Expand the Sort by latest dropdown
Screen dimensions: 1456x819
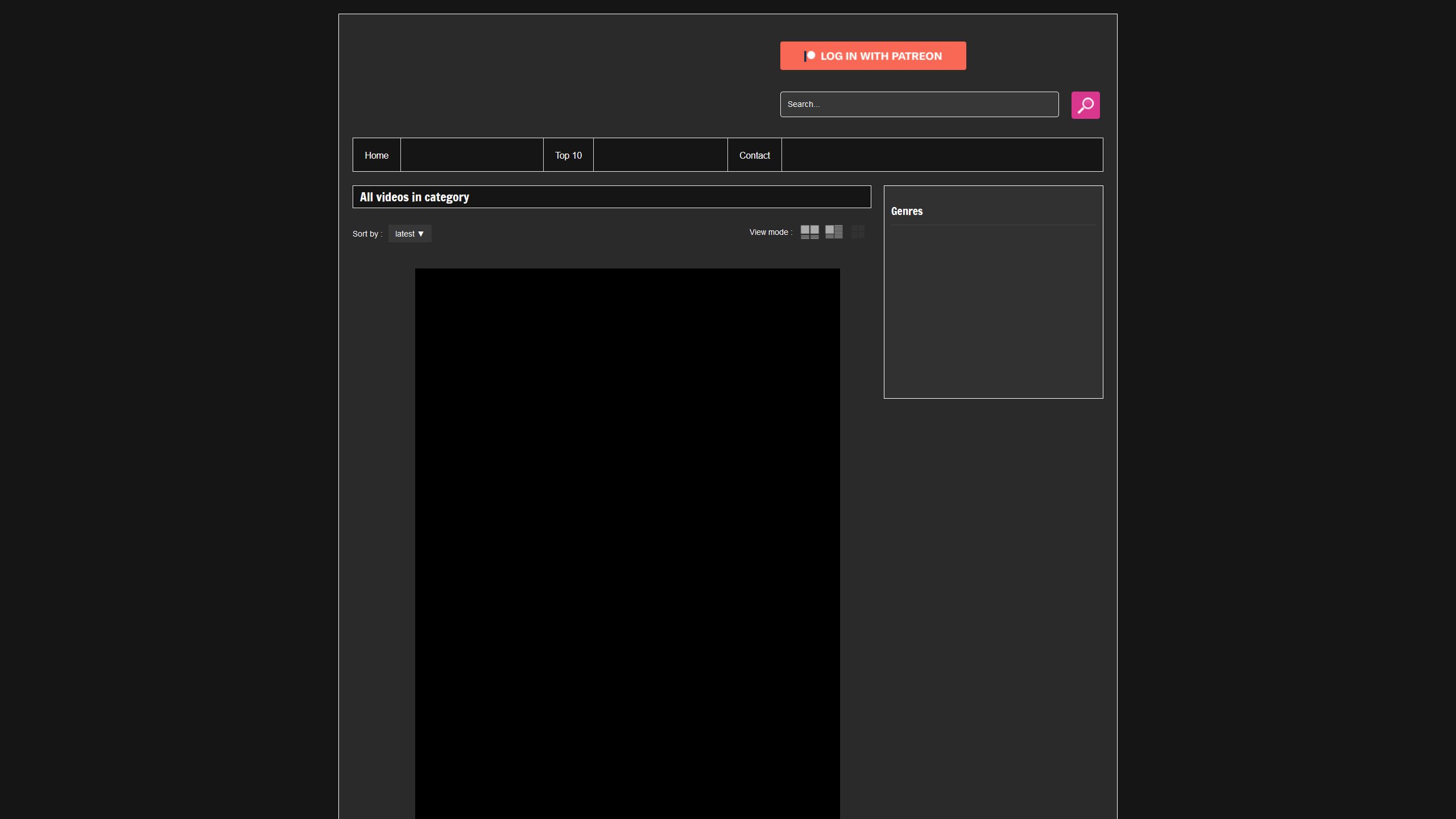tap(409, 234)
